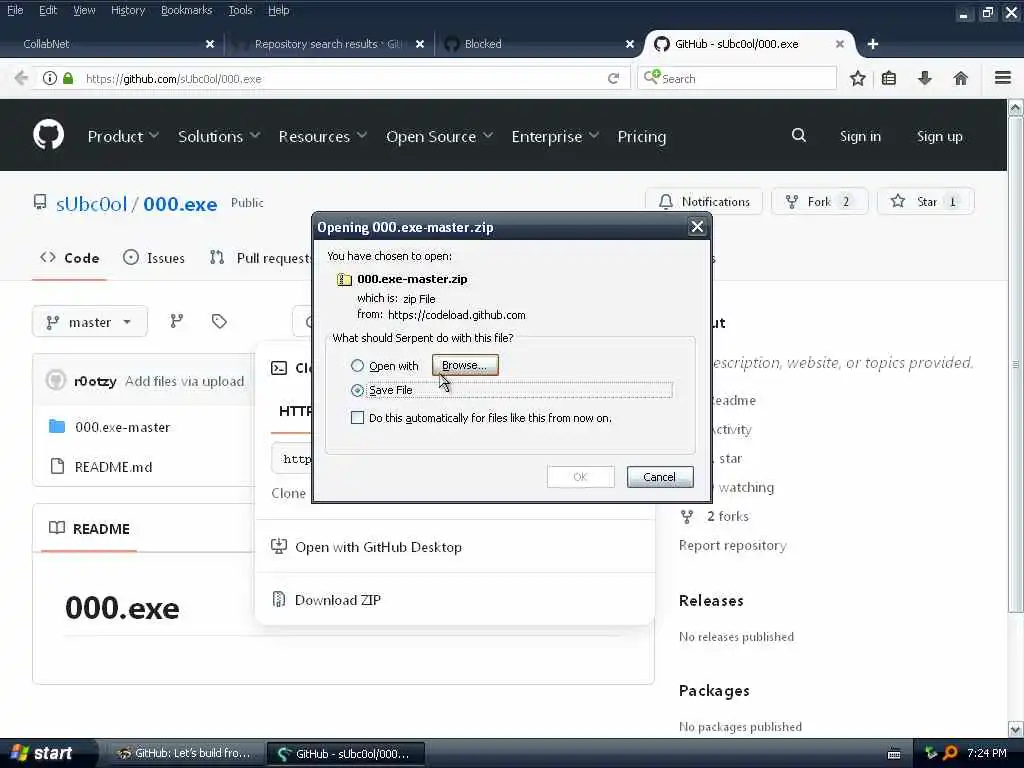Close the Blocked tab
This screenshot has height=768, width=1024.
[630, 44]
